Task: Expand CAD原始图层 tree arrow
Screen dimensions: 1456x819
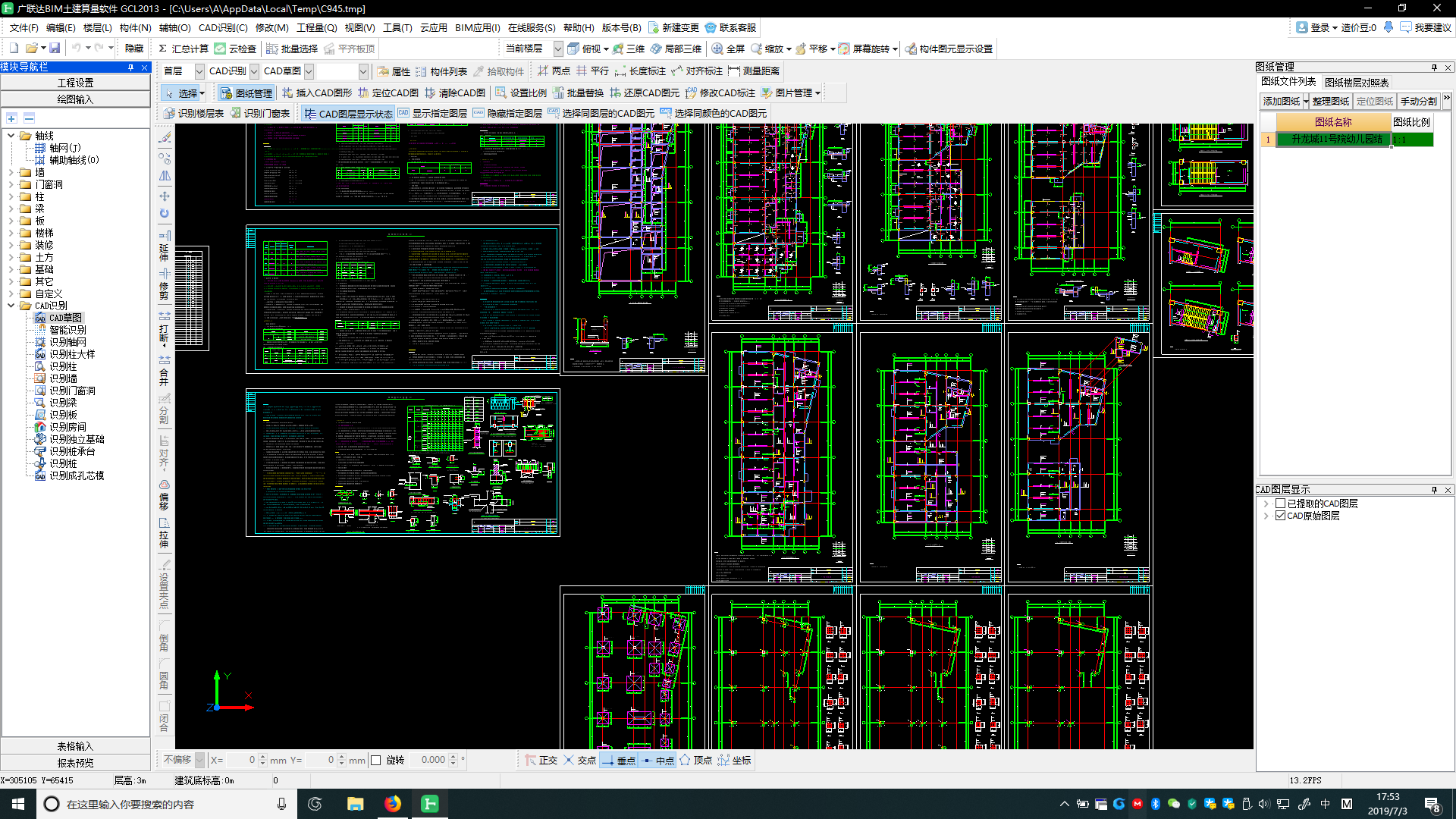Action: coord(1266,516)
